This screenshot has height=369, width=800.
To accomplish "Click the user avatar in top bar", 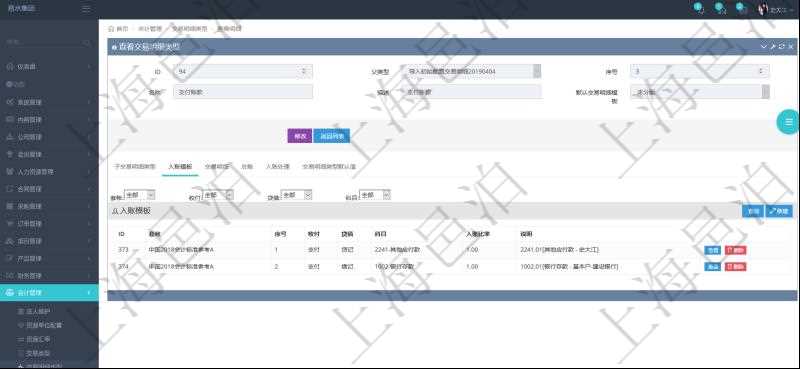I will (x=764, y=9).
